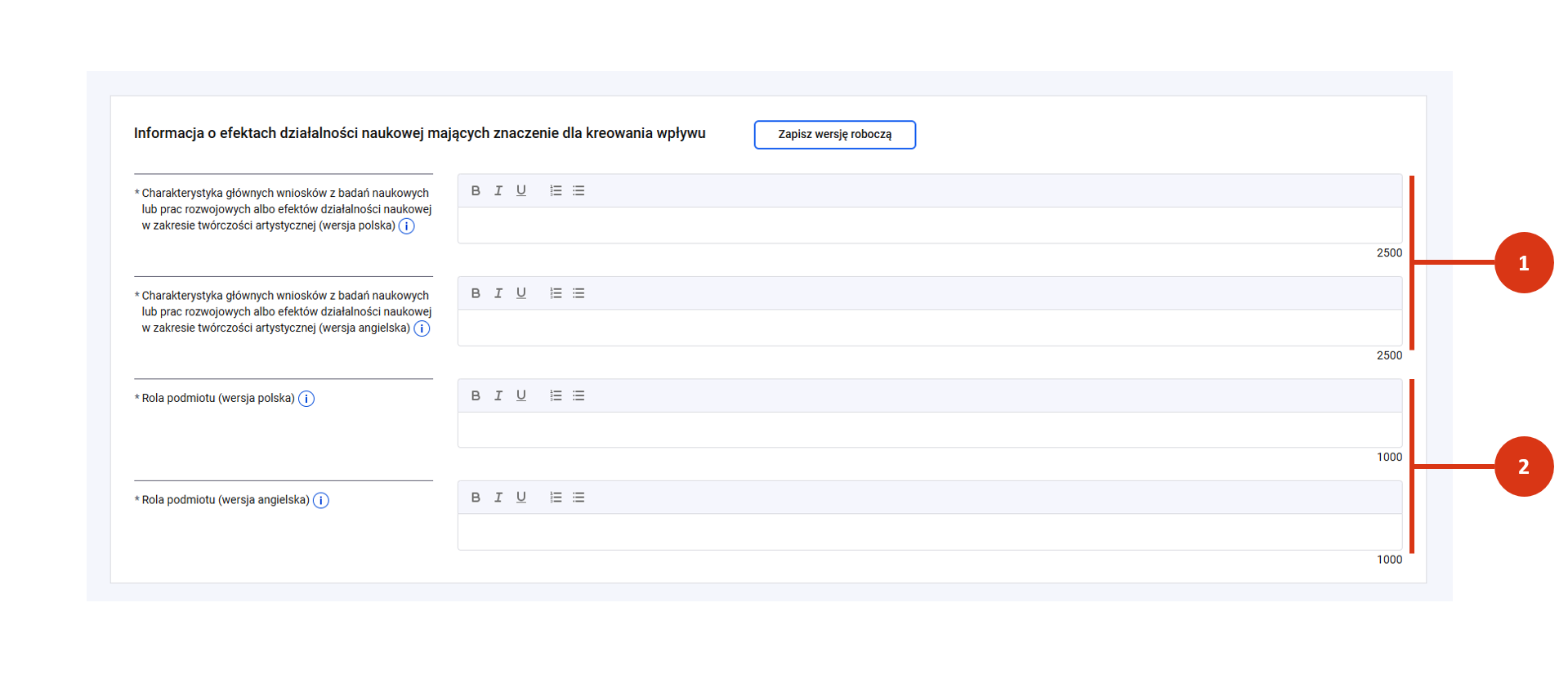Focus the English characteristics text area

(929, 328)
